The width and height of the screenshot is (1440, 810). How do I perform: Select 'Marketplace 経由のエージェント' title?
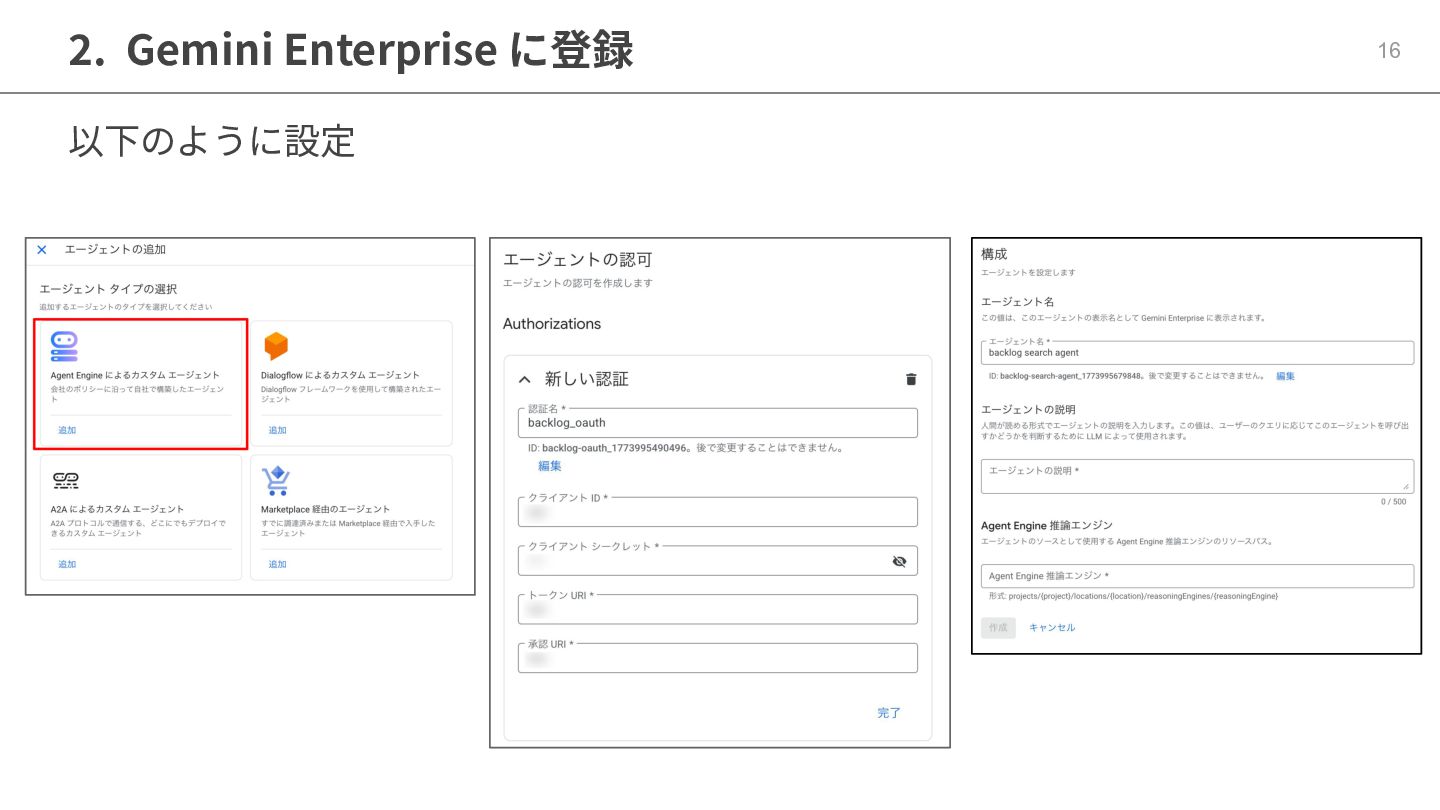point(325,509)
